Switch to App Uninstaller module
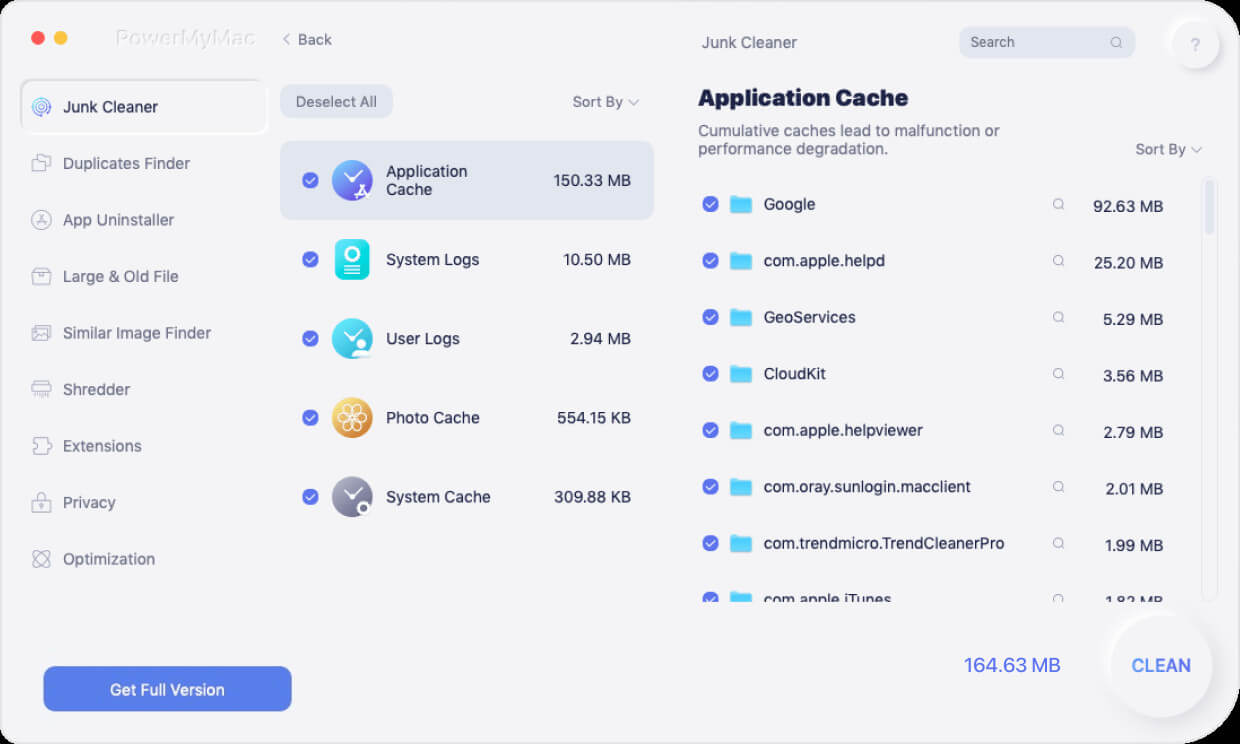The width and height of the screenshot is (1240, 744). 118,220
